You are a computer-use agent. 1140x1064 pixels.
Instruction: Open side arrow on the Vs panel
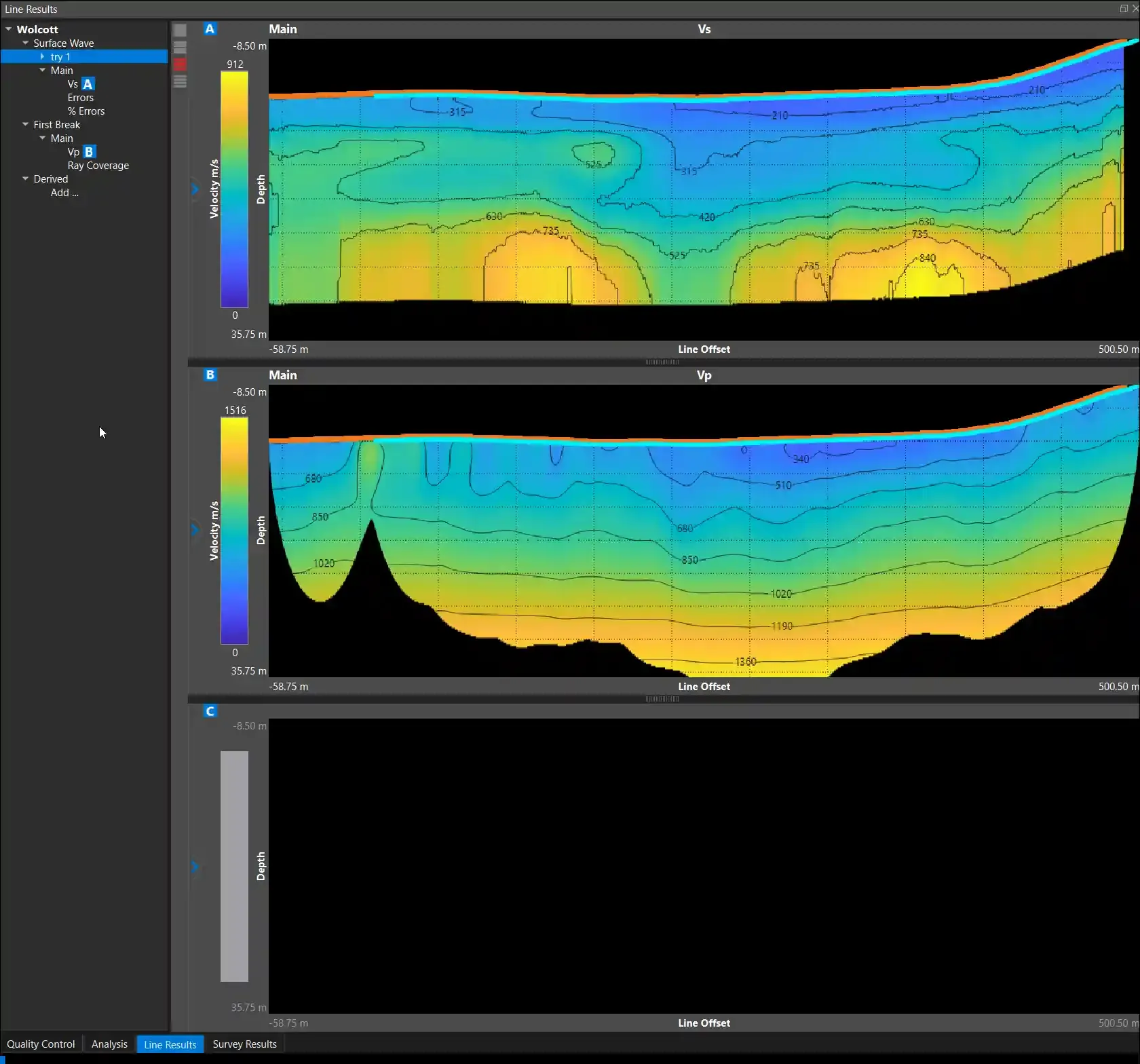click(195, 189)
